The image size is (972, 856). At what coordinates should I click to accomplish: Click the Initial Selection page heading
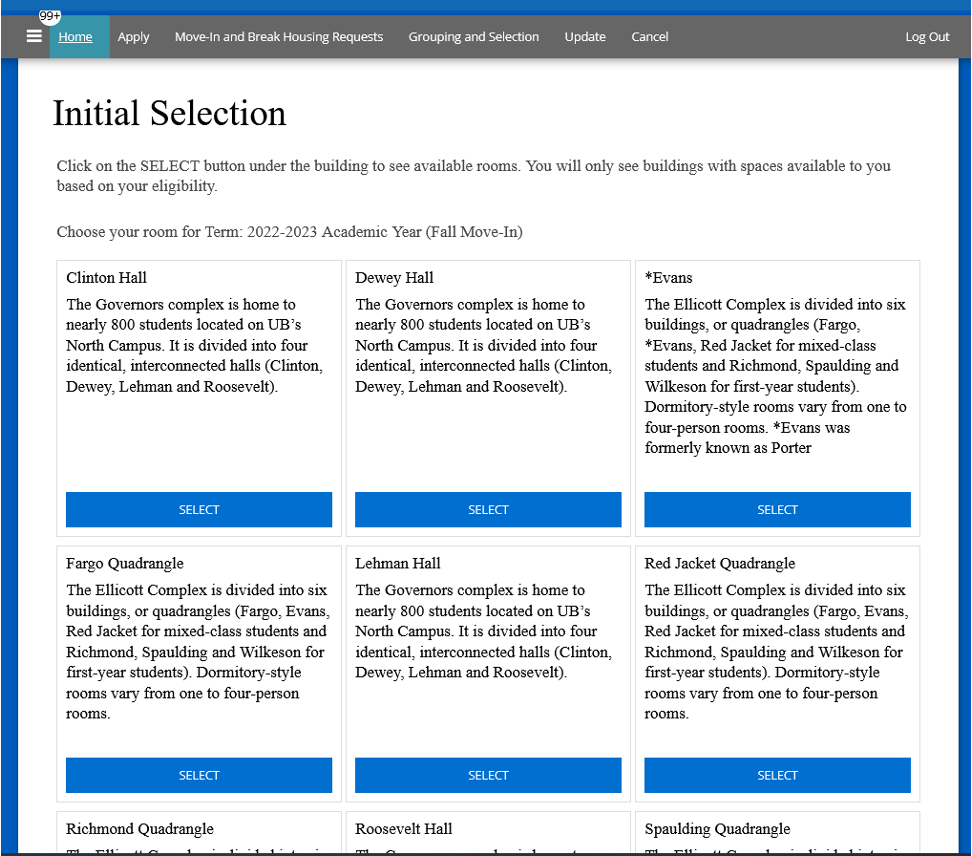[x=169, y=114]
